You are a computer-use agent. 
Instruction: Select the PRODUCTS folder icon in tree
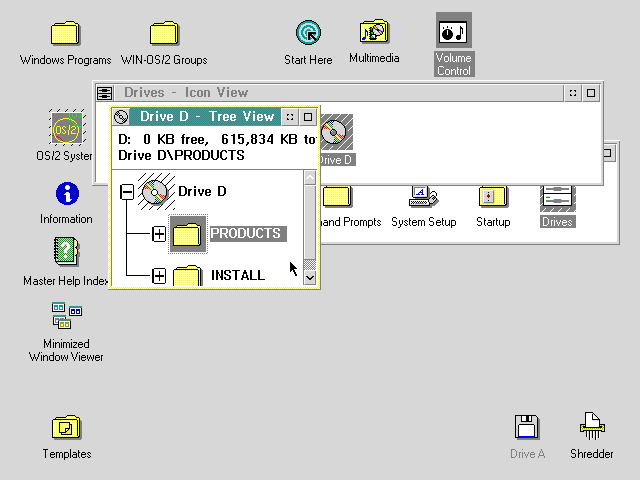[188, 234]
